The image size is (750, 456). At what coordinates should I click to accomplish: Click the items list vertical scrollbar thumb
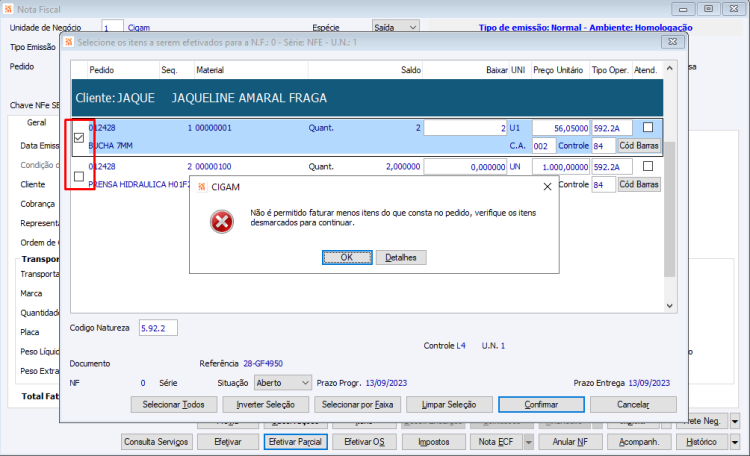[670, 209]
